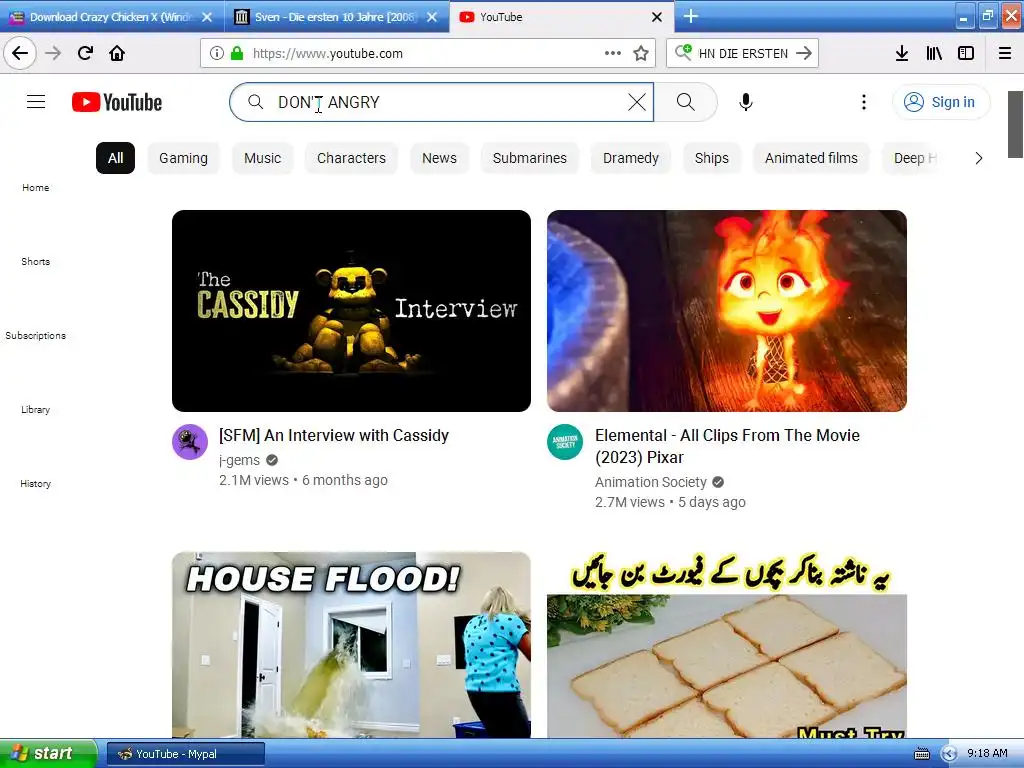Close the YouTube tab
The image size is (1024, 768).
point(657,17)
